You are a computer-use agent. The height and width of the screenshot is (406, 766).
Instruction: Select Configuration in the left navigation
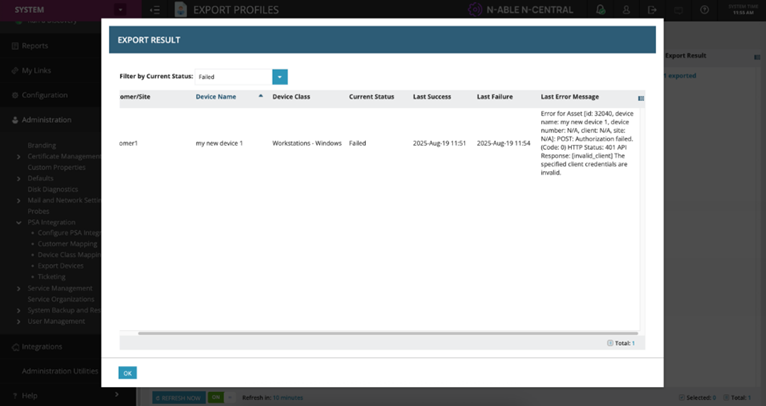tap(45, 95)
